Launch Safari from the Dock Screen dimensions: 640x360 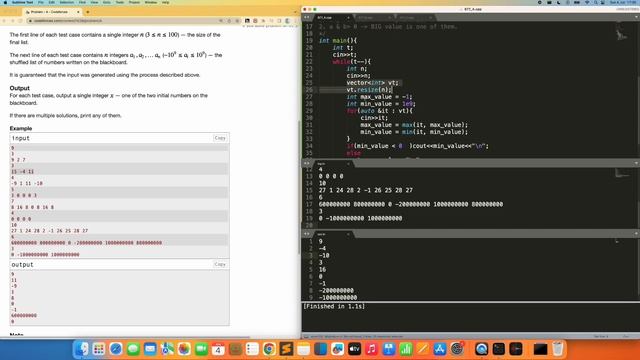116,349
